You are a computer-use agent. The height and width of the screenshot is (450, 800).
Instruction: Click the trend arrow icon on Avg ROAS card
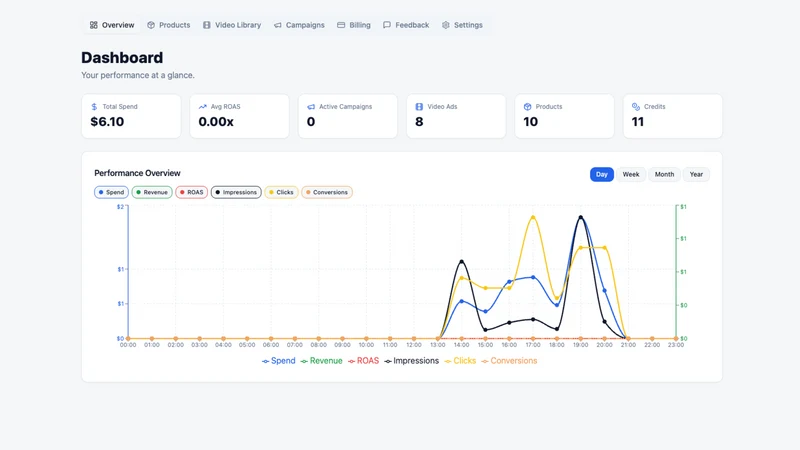click(203, 107)
